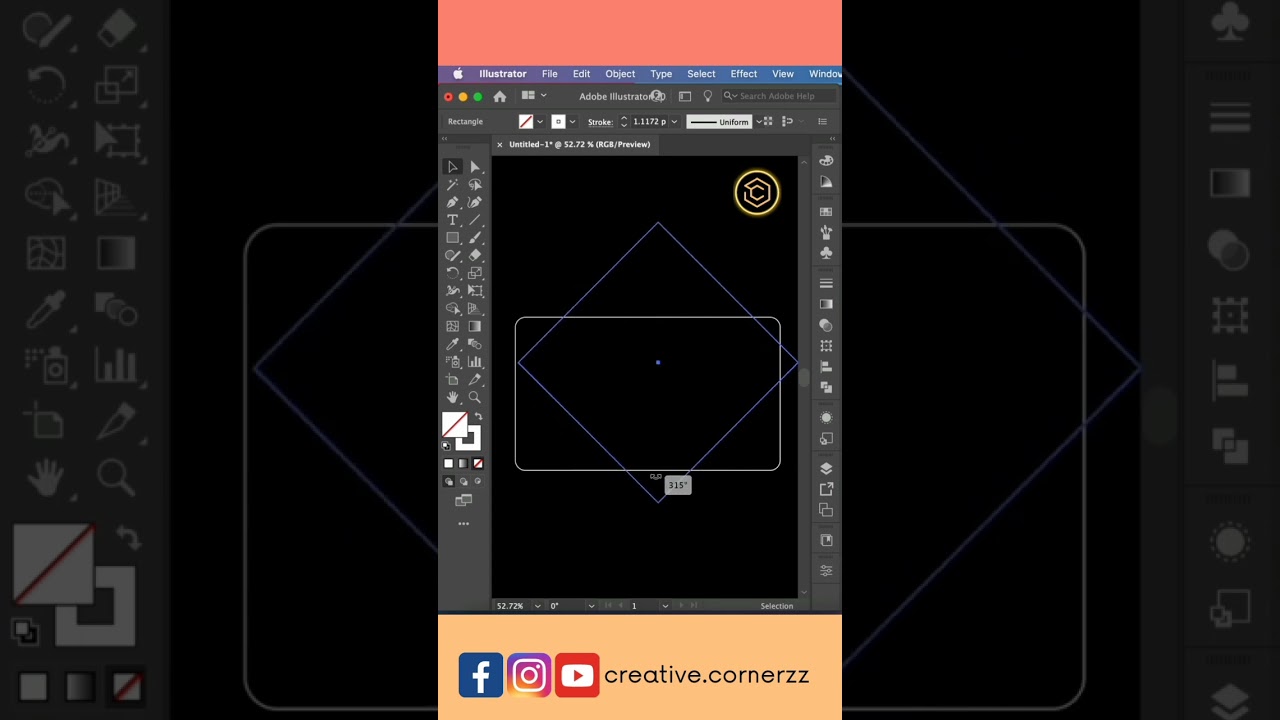
Task: Switch to Untitled-1 document tab
Action: point(580,144)
